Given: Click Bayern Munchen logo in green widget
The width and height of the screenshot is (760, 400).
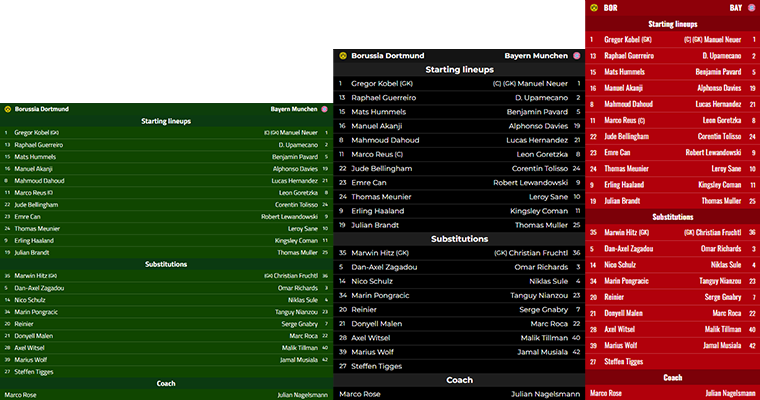Looking at the screenshot, I should click(325, 109).
